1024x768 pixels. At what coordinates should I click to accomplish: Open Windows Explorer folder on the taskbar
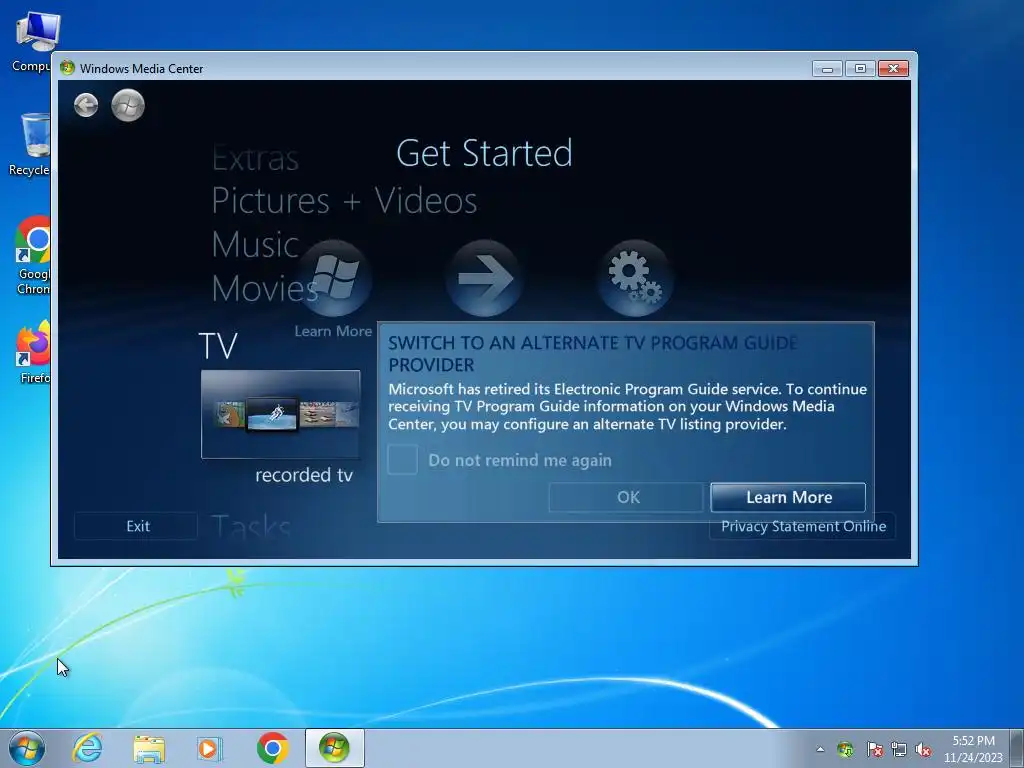[x=149, y=748]
